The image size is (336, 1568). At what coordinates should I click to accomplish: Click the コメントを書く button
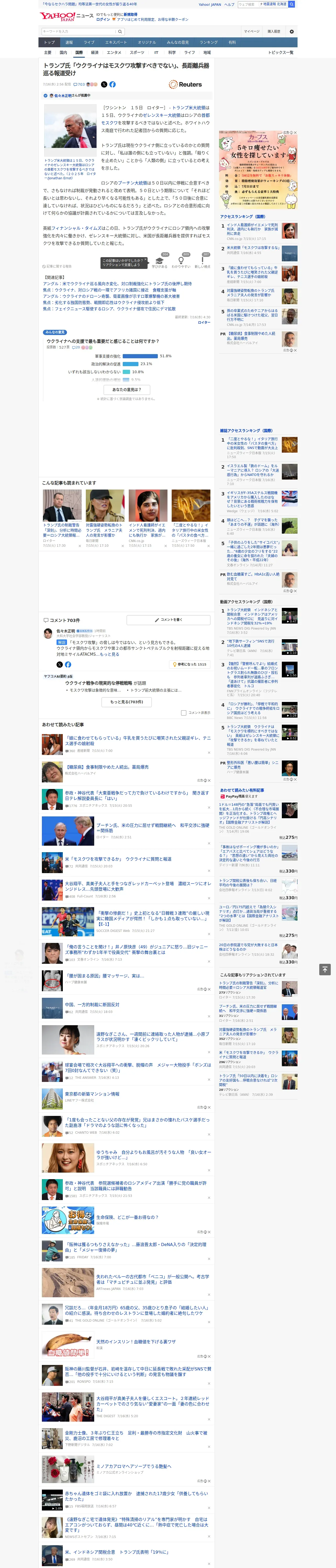(x=169, y=620)
